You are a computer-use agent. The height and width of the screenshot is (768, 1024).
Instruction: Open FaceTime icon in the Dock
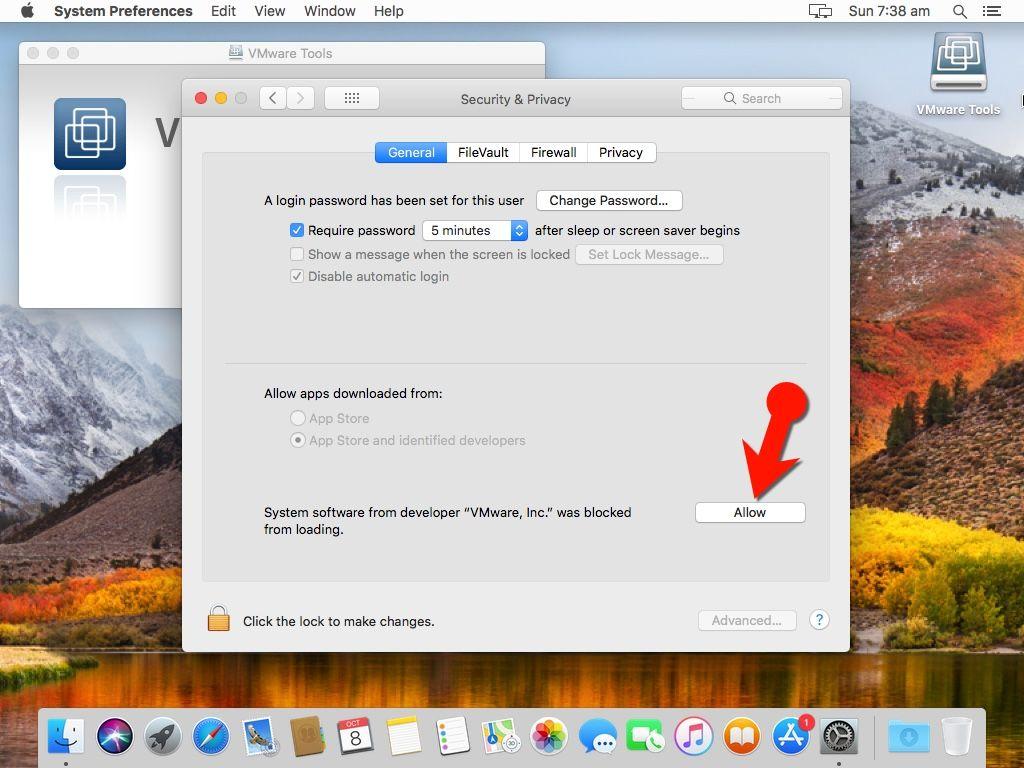pos(645,736)
